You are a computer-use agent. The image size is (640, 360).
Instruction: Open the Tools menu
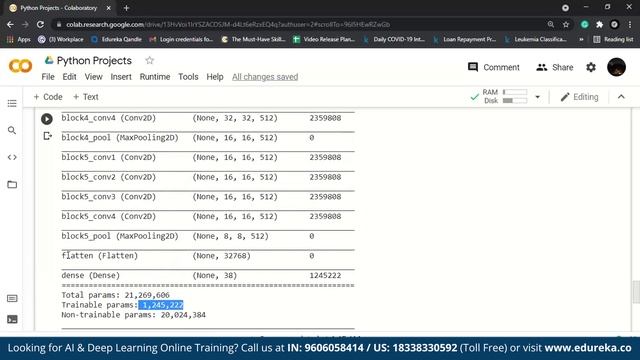(188, 77)
